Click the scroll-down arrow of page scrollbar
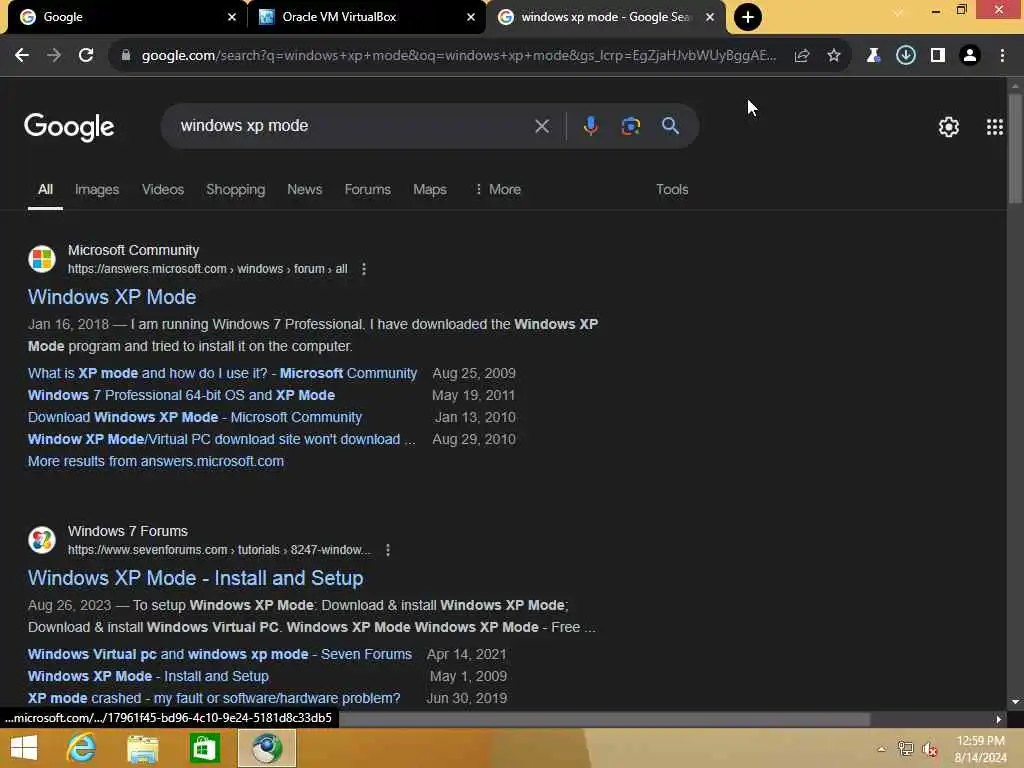The image size is (1024, 768). (x=1015, y=702)
